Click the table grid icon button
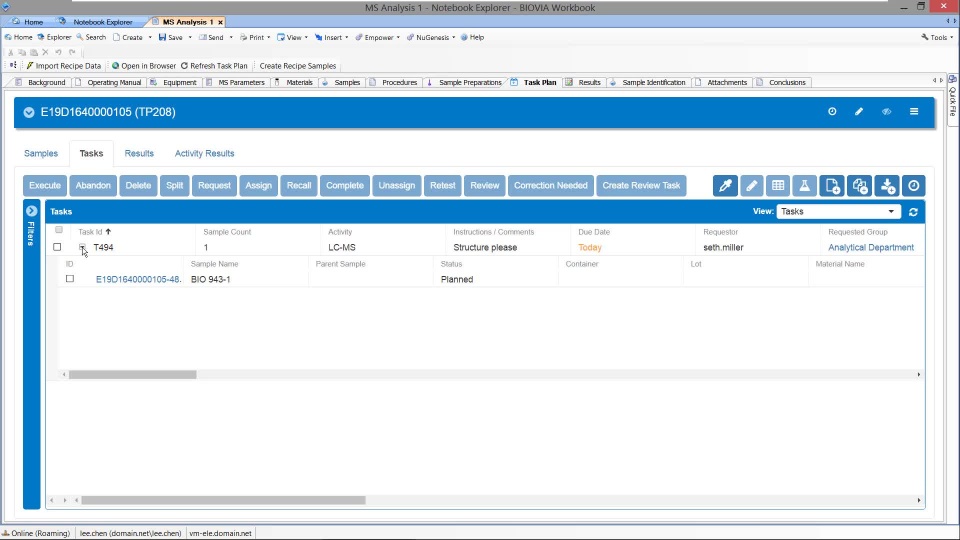The height and width of the screenshot is (540, 960). [778, 186]
